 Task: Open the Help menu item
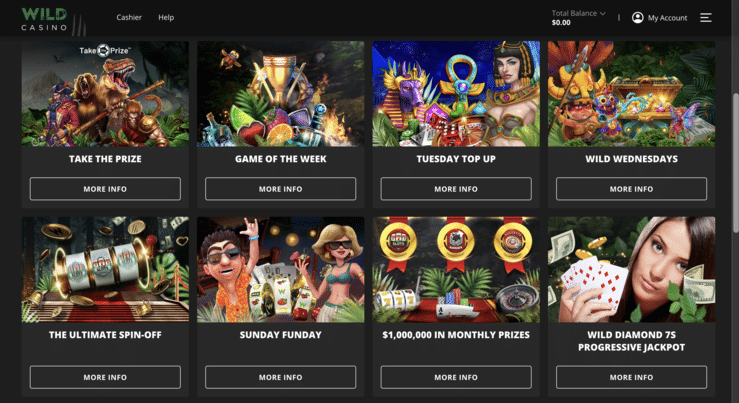tap(166, 17)
